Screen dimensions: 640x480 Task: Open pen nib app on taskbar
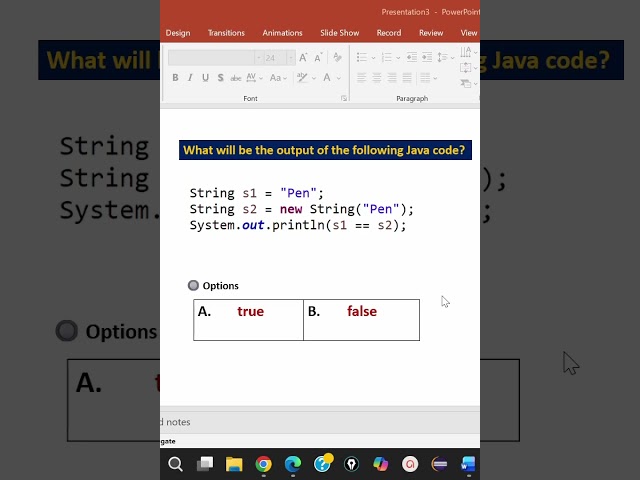pos(351,464)
